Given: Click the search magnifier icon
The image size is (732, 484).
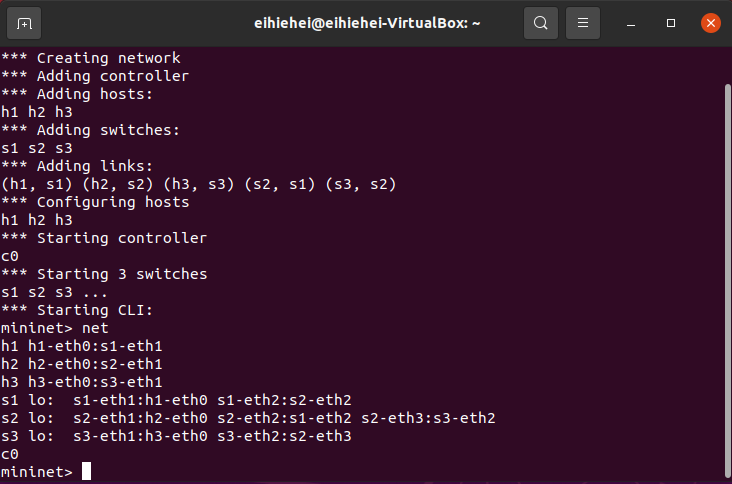Looking at the screenshot, I should [x=540, y=22].
